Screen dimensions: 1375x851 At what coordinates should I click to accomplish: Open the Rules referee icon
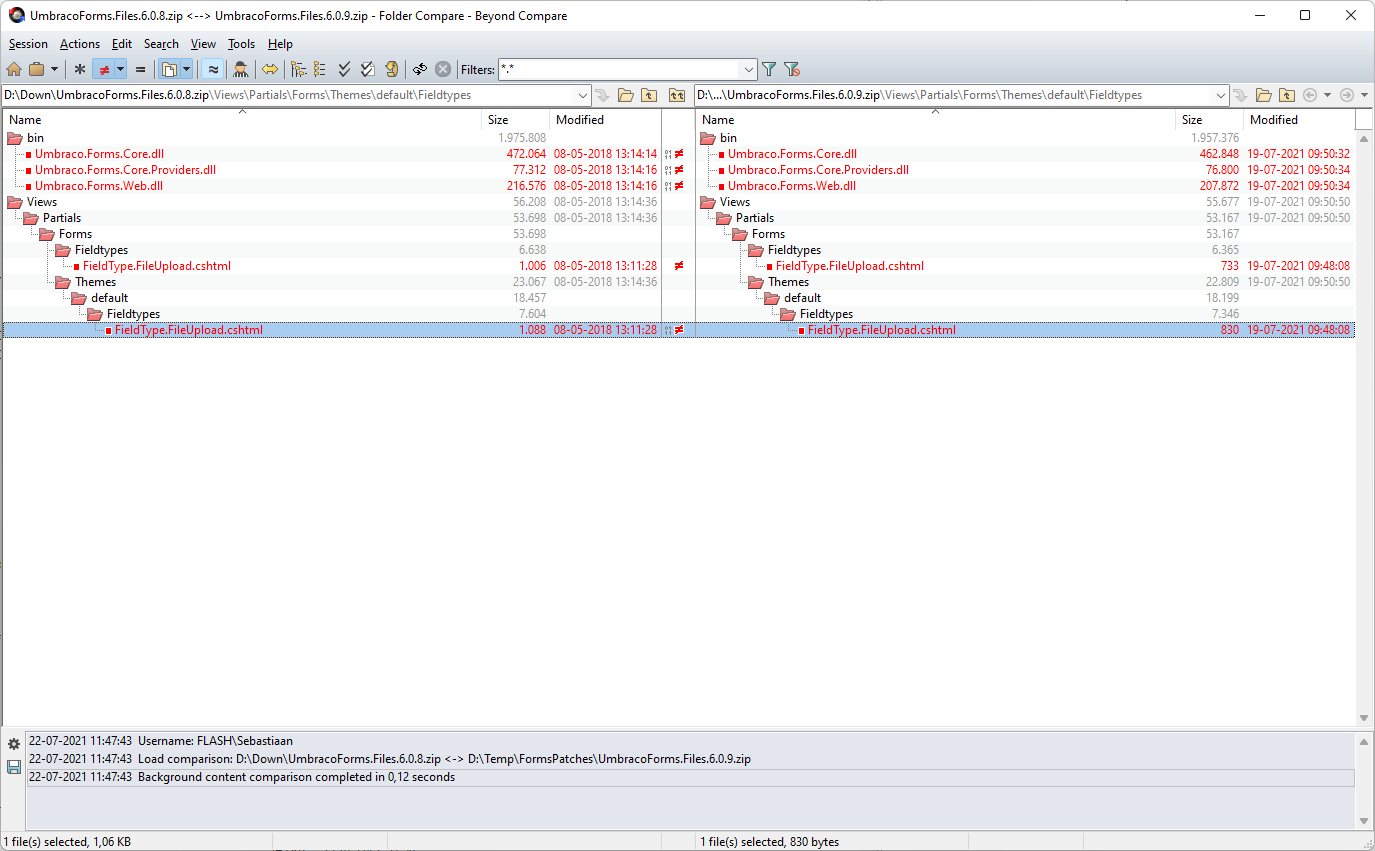click(x=241, y=69)
